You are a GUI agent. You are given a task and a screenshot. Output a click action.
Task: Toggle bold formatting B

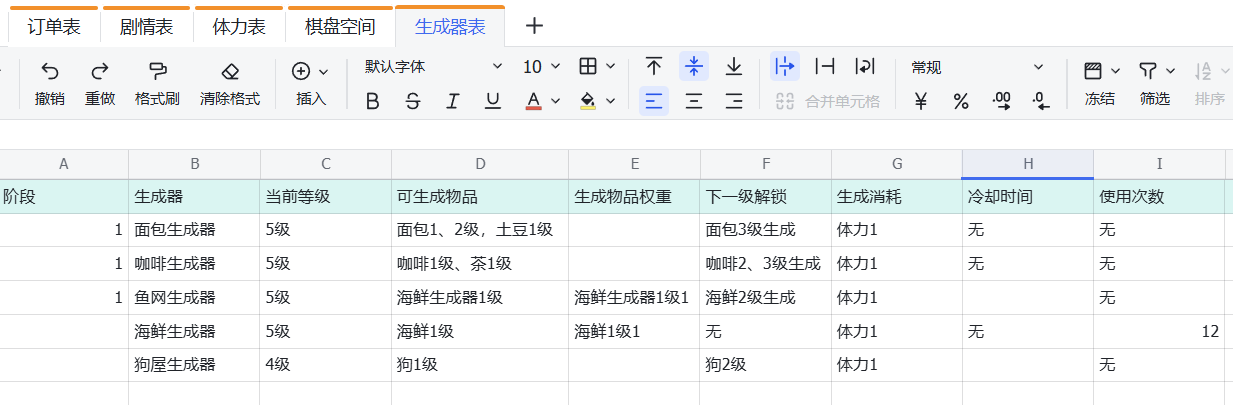373,101
